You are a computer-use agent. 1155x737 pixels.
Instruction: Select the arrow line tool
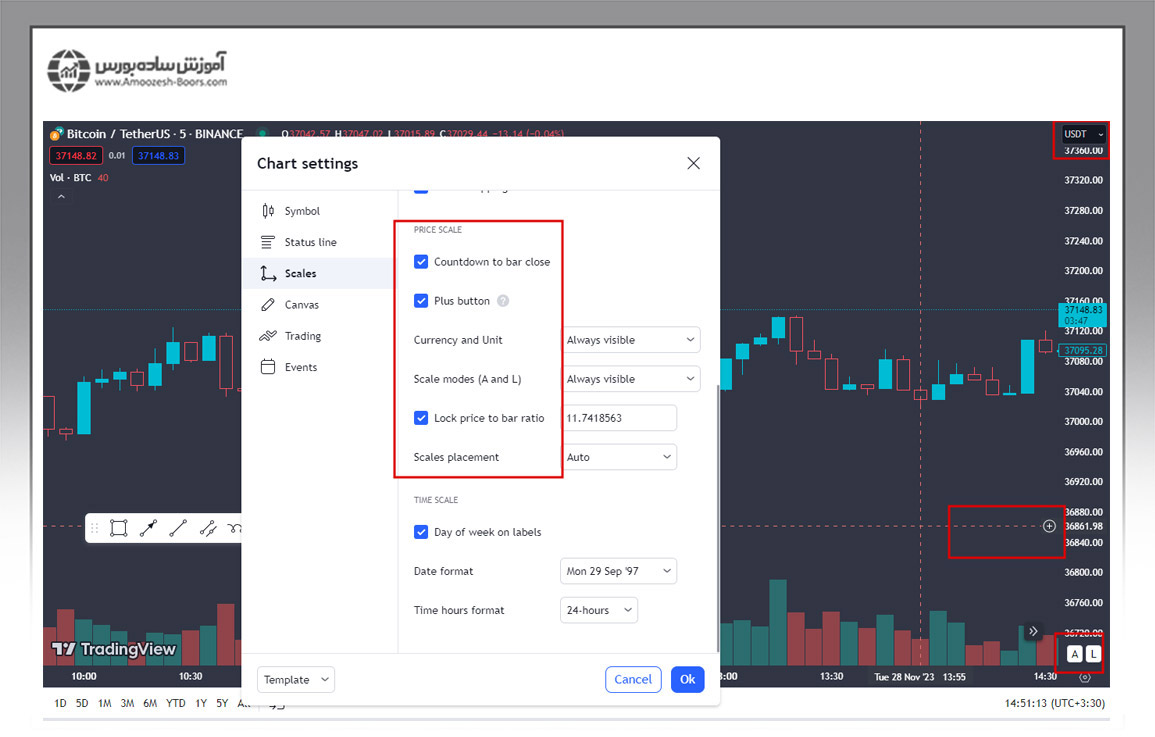[x=148, y=528]
